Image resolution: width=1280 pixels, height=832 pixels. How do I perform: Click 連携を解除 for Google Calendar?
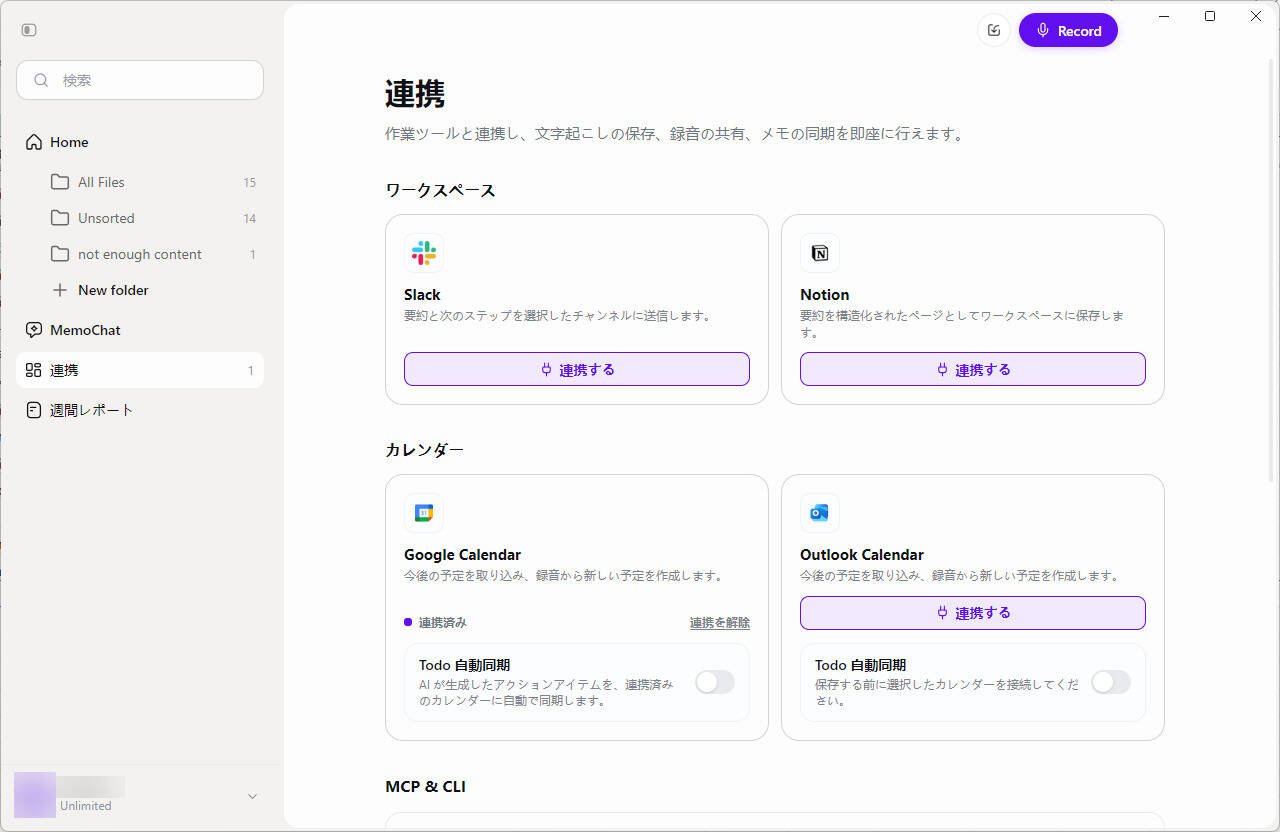[x=719, y=622]
